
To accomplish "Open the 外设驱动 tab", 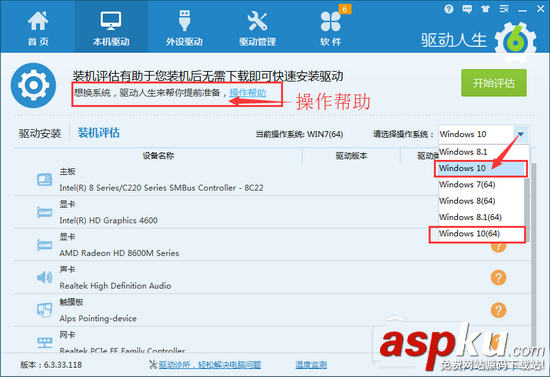I will [184, 28].
